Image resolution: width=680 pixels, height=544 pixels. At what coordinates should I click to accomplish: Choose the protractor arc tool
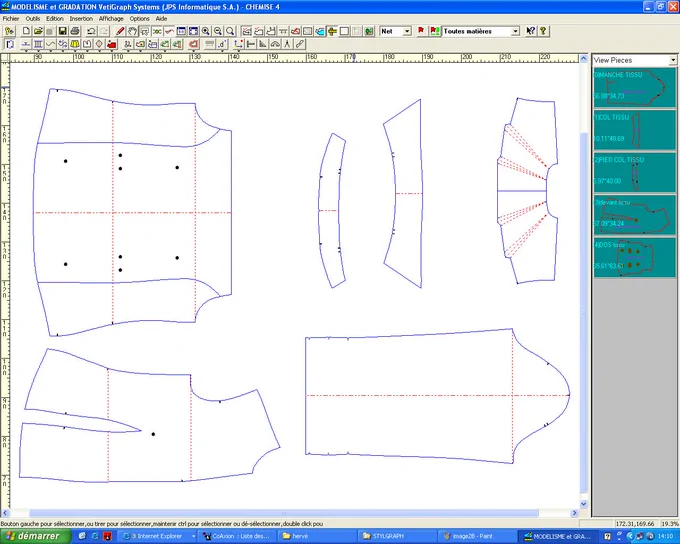tap(275, 44)
